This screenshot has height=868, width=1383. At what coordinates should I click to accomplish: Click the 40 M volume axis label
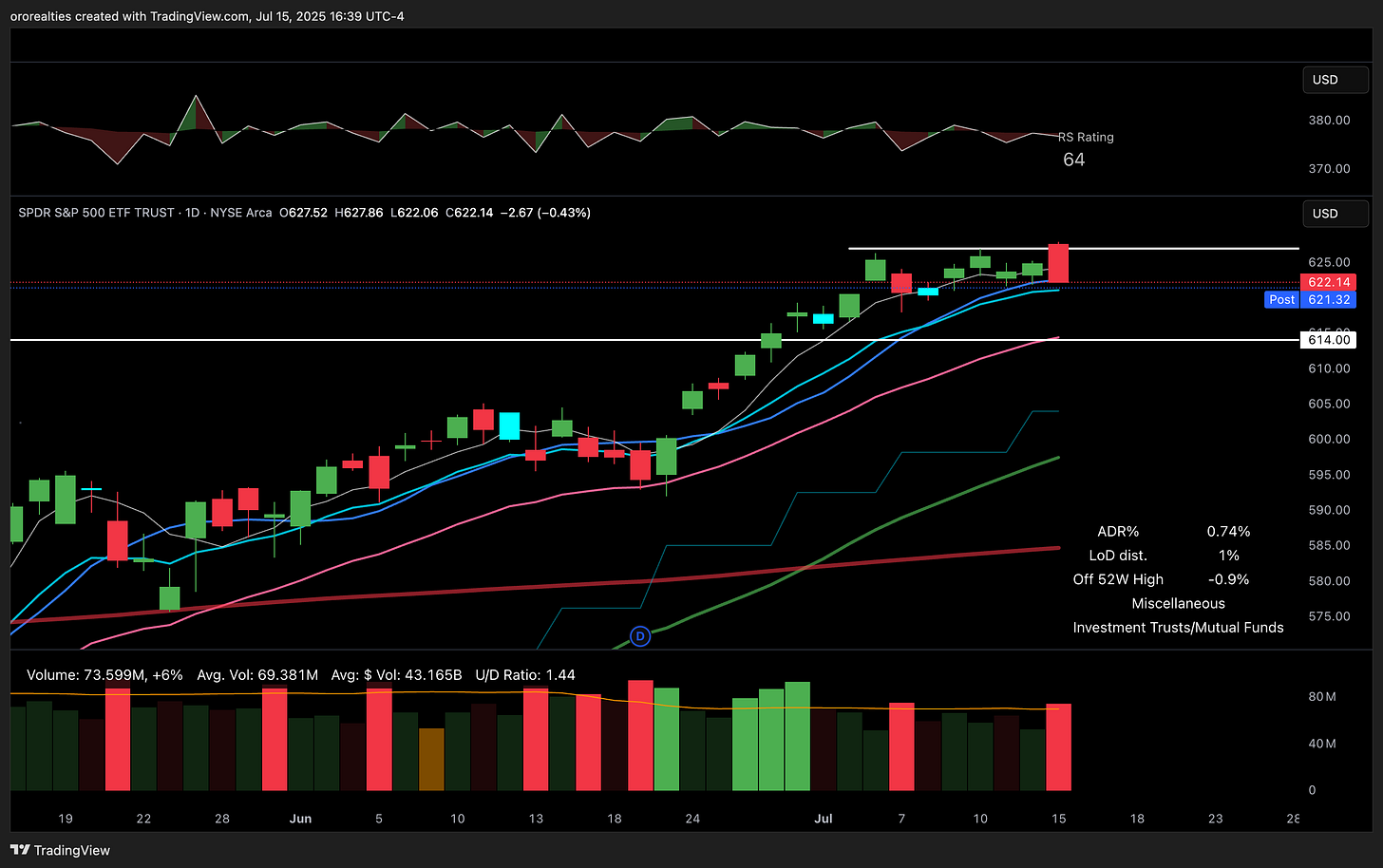(1322, 743)
